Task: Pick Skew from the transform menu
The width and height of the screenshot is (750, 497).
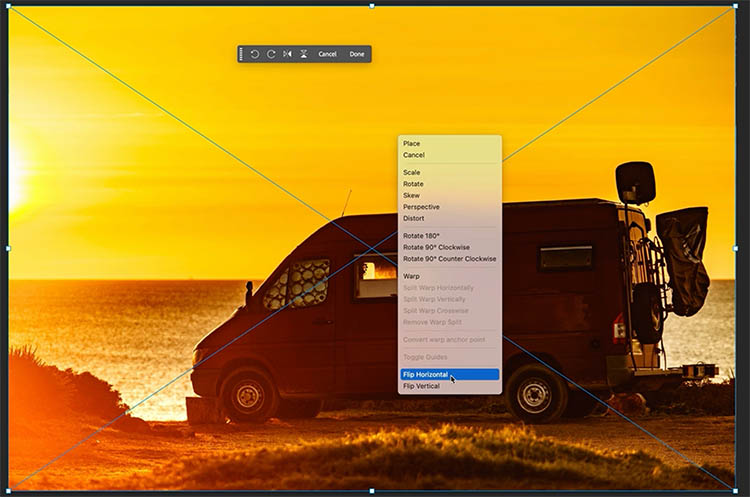Action: [x=412, y=195]
